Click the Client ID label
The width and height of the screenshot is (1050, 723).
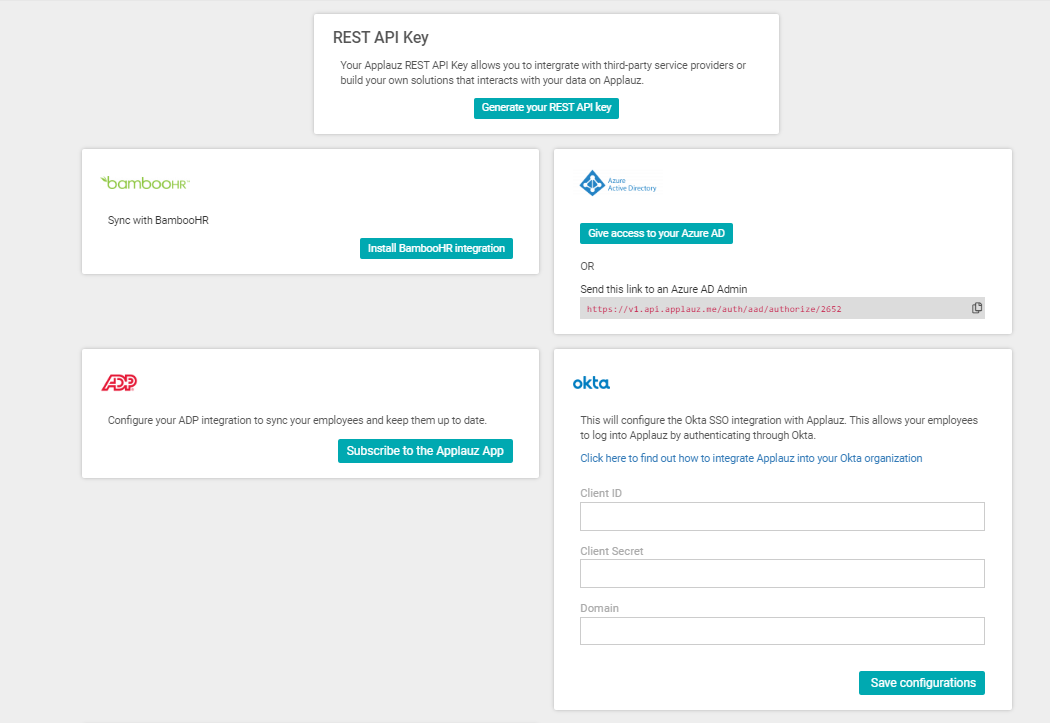coord(601,493)
